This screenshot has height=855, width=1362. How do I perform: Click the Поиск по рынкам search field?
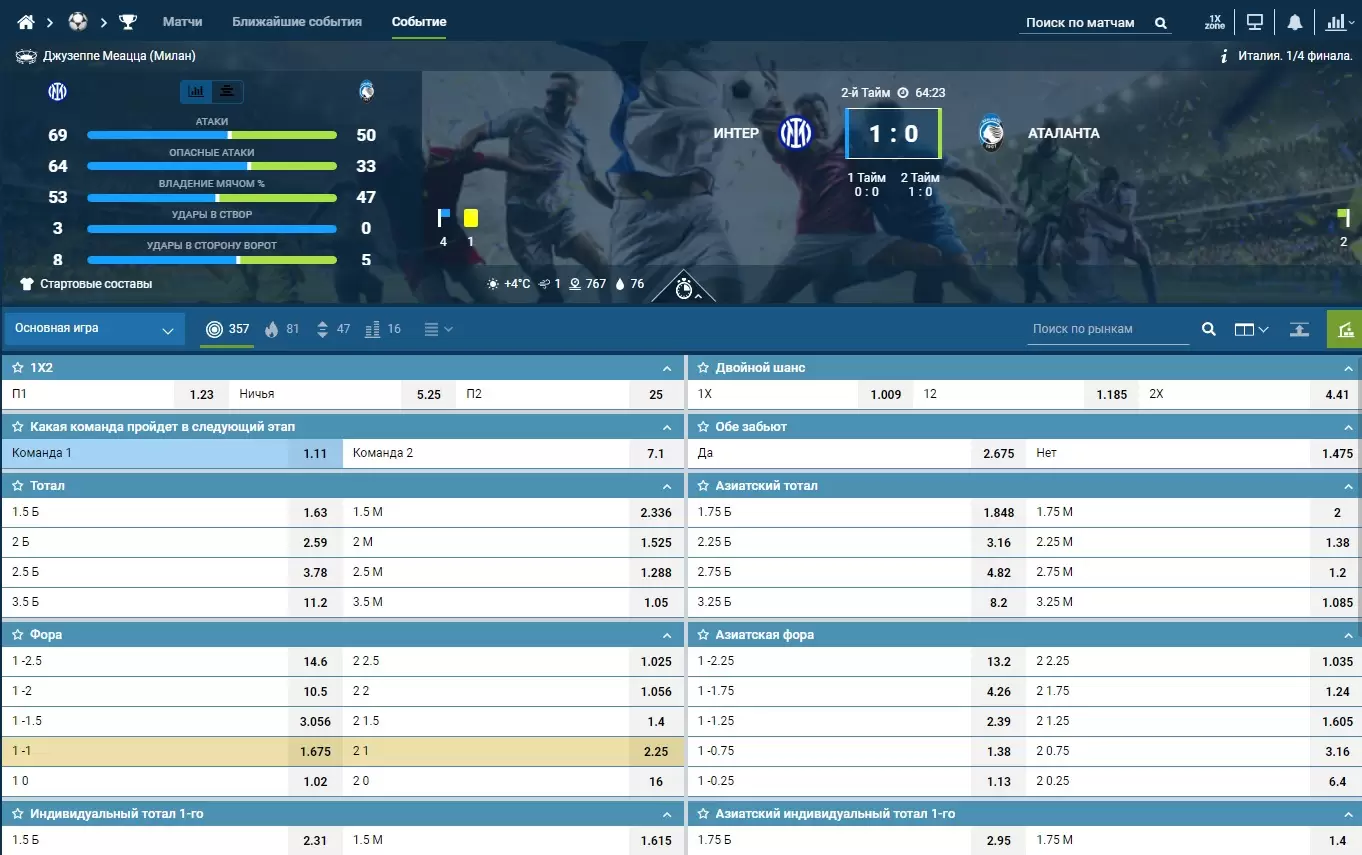pos(1108,329)
